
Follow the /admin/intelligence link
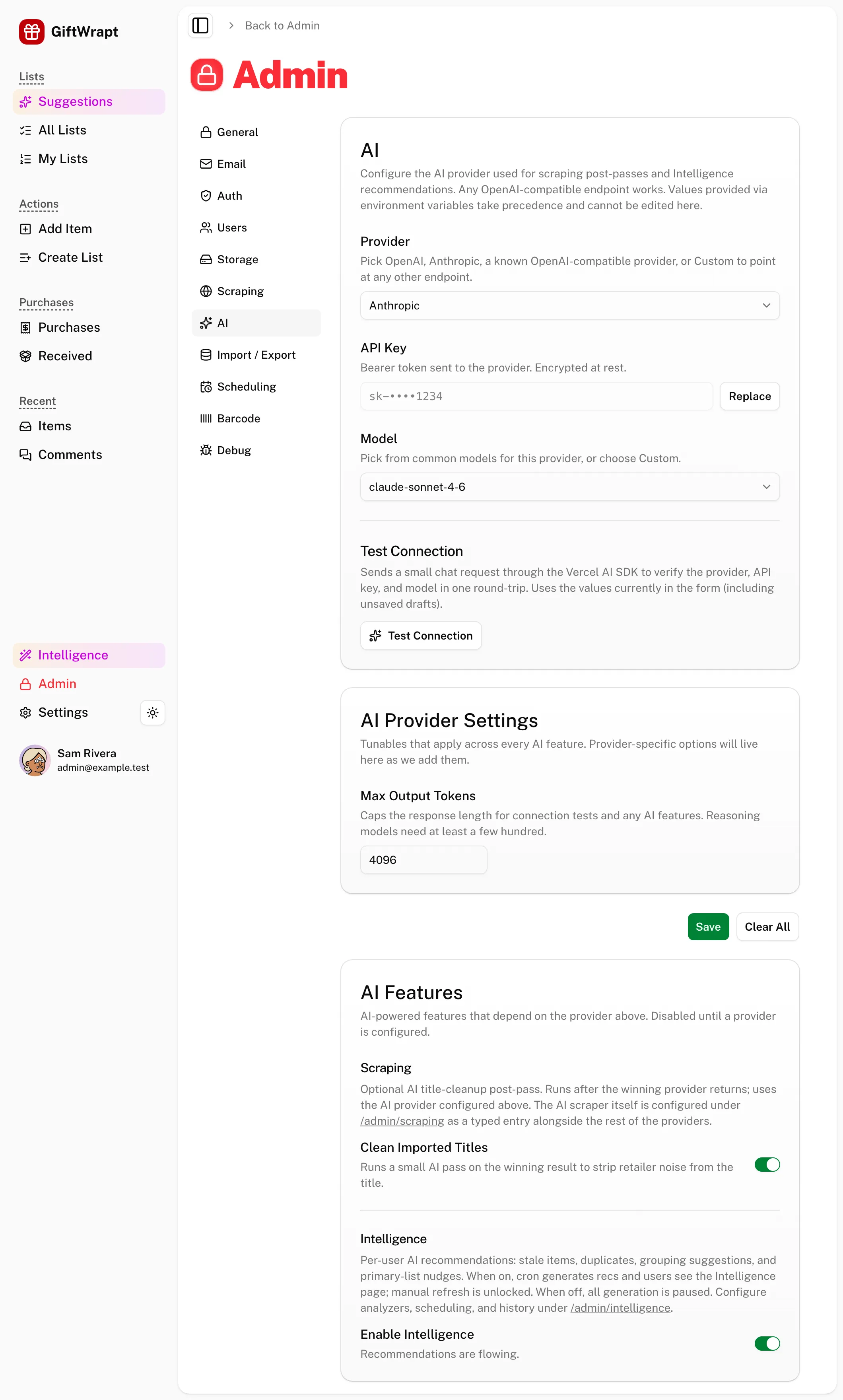point(620,1308)
